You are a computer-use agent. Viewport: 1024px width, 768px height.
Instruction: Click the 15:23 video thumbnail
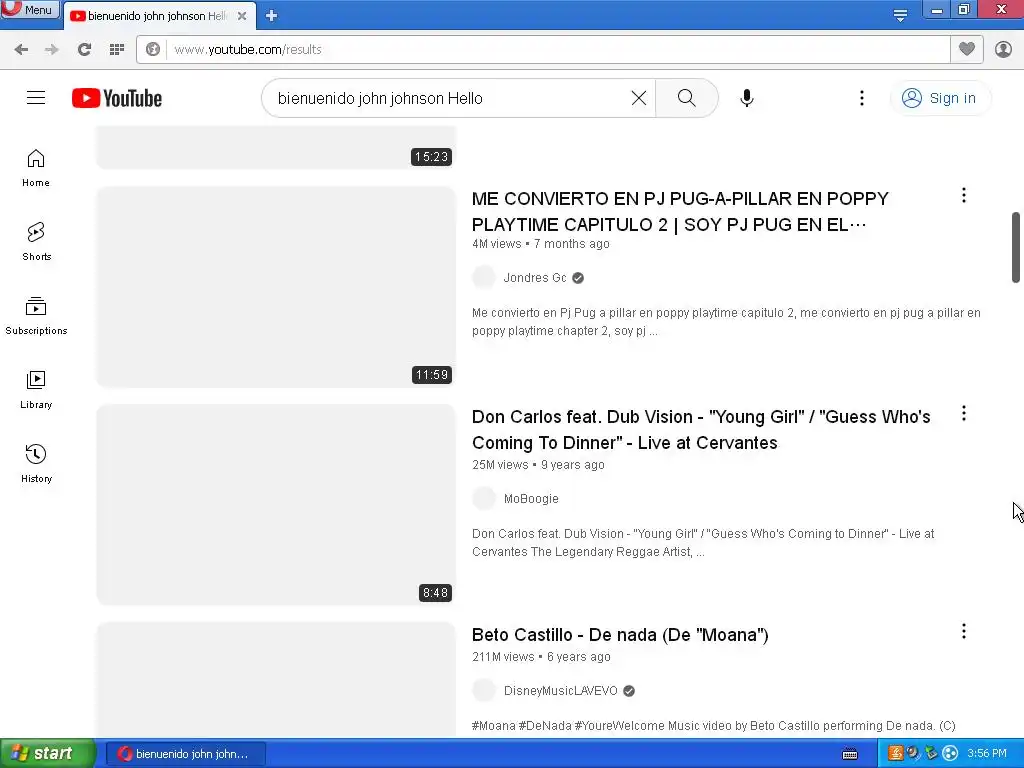pyautogui.click(x=276, y=148)
